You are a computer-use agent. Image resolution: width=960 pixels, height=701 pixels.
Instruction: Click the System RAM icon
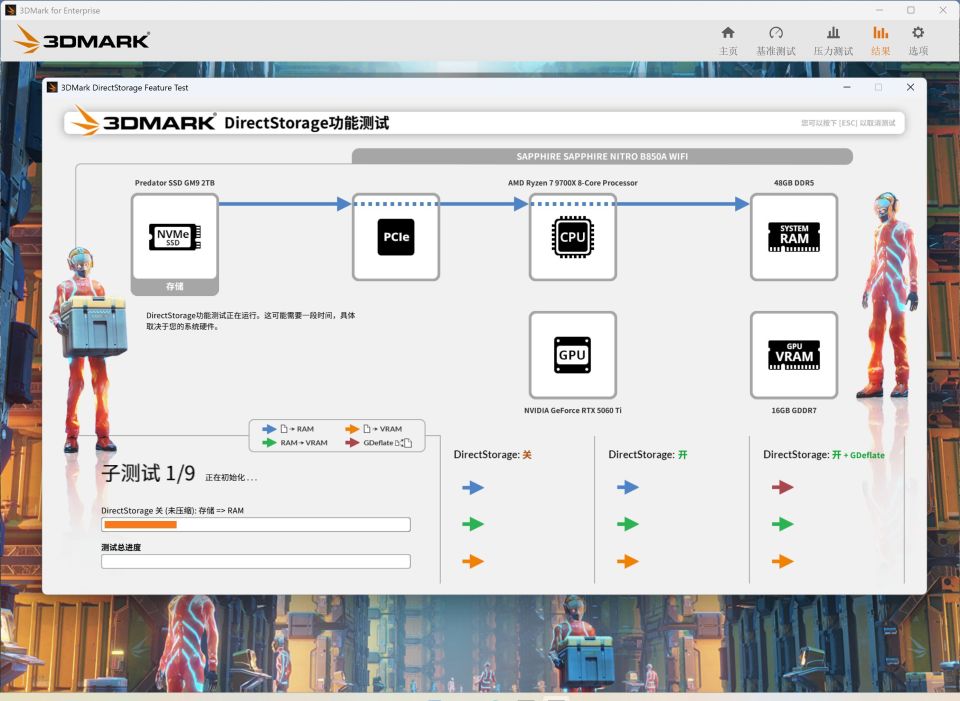tap(794, 237)
